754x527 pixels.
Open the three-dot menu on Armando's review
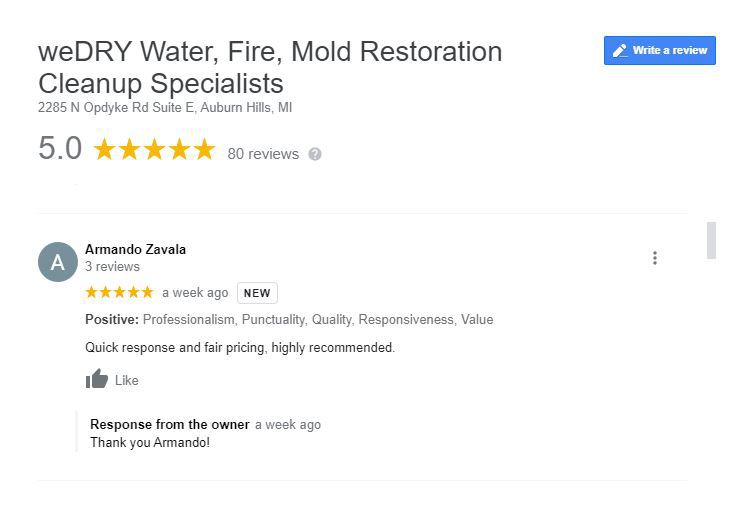[654, 258]
